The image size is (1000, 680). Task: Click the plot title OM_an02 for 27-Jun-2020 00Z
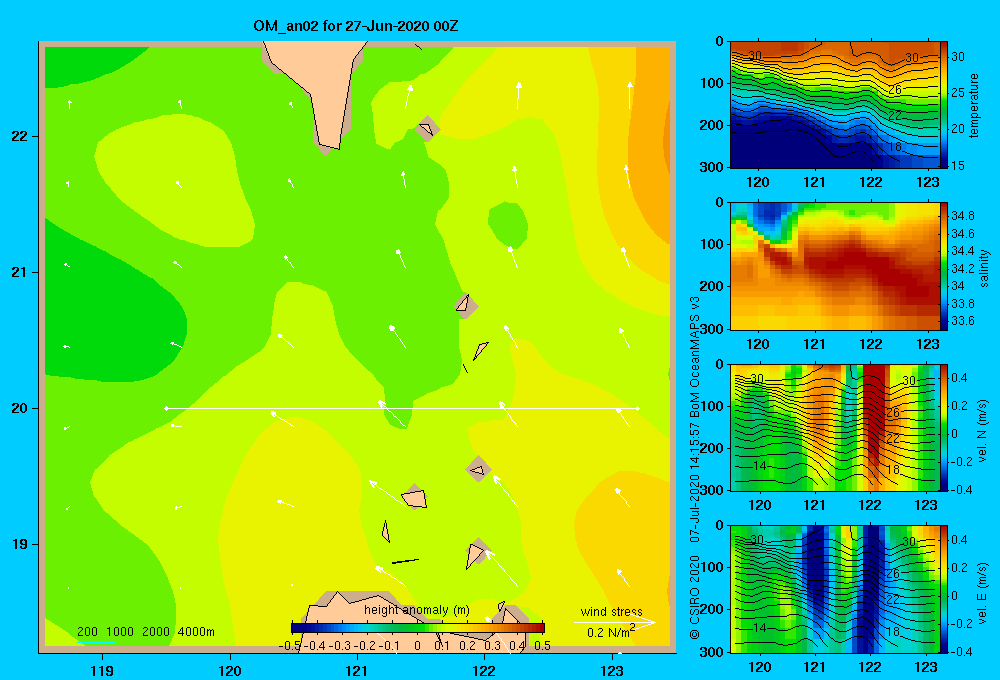pos(356,26)
